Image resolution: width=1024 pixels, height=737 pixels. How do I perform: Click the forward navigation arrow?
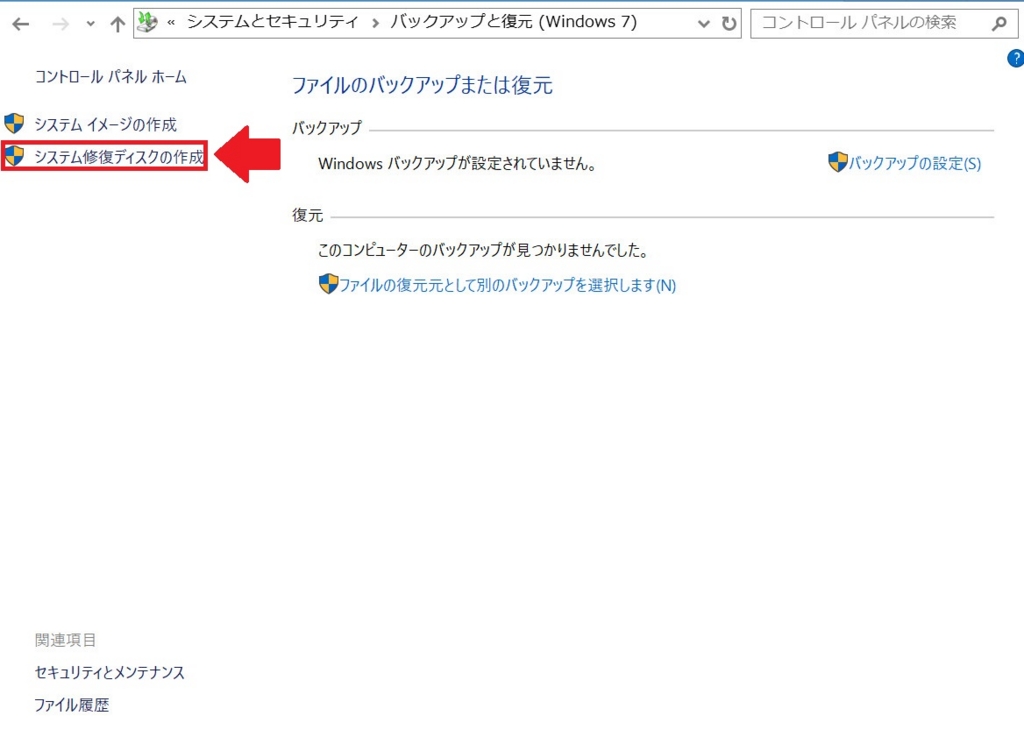(60, 25)
